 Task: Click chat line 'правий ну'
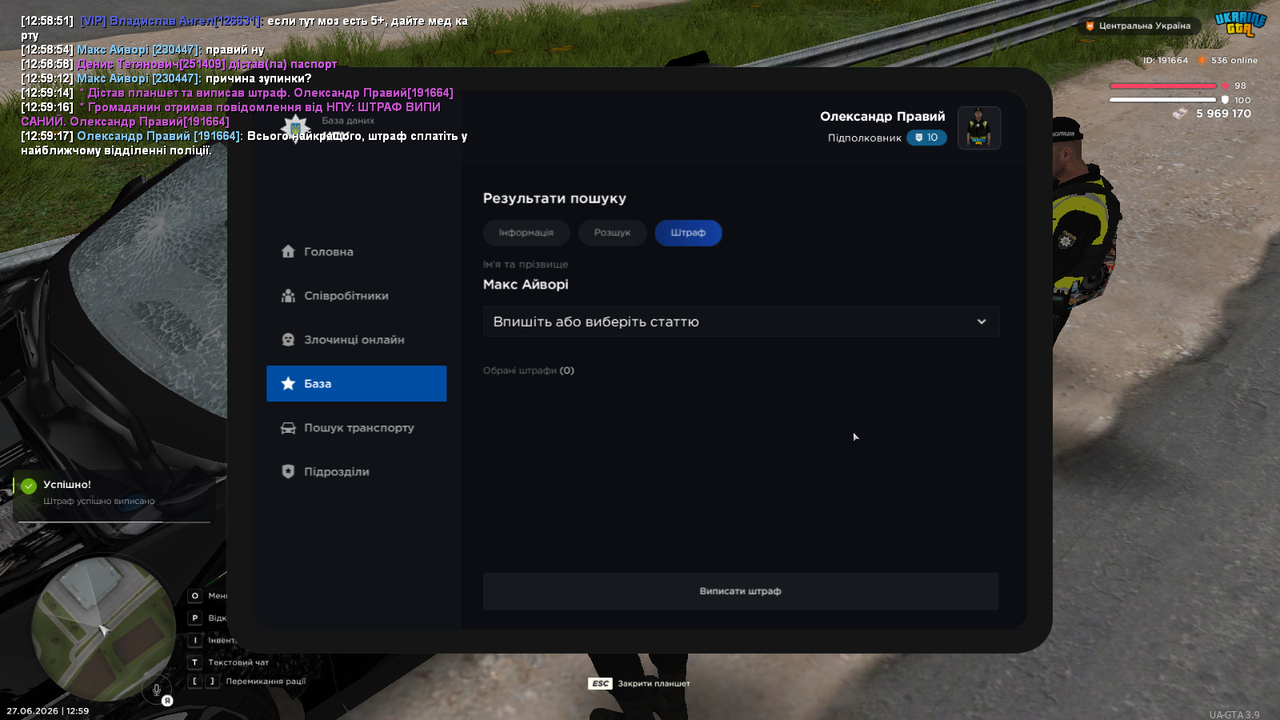pyautogui.click(x=235, y=50)
